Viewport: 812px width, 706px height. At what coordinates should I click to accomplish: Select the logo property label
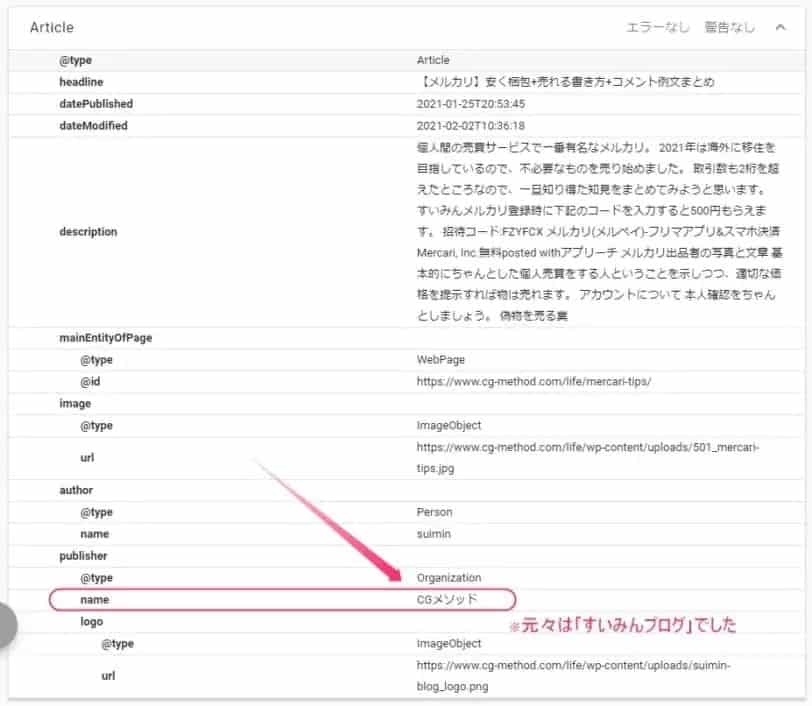pos(92,622)
